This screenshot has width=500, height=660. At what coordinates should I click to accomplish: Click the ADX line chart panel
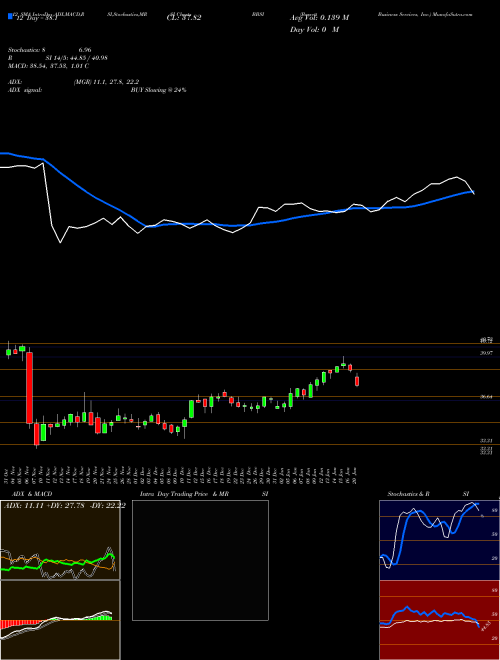click(60, 540)
